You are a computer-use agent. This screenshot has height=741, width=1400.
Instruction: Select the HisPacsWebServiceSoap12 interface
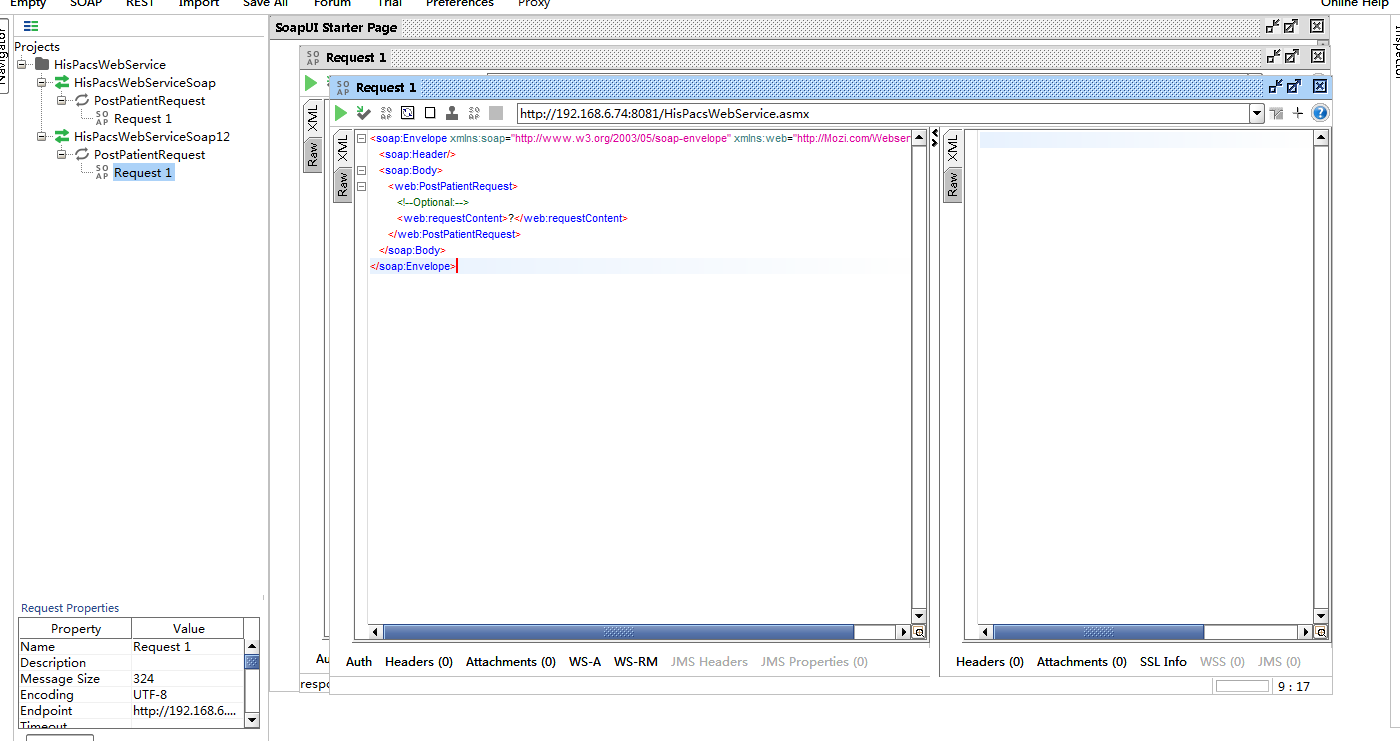click(152, 136)
